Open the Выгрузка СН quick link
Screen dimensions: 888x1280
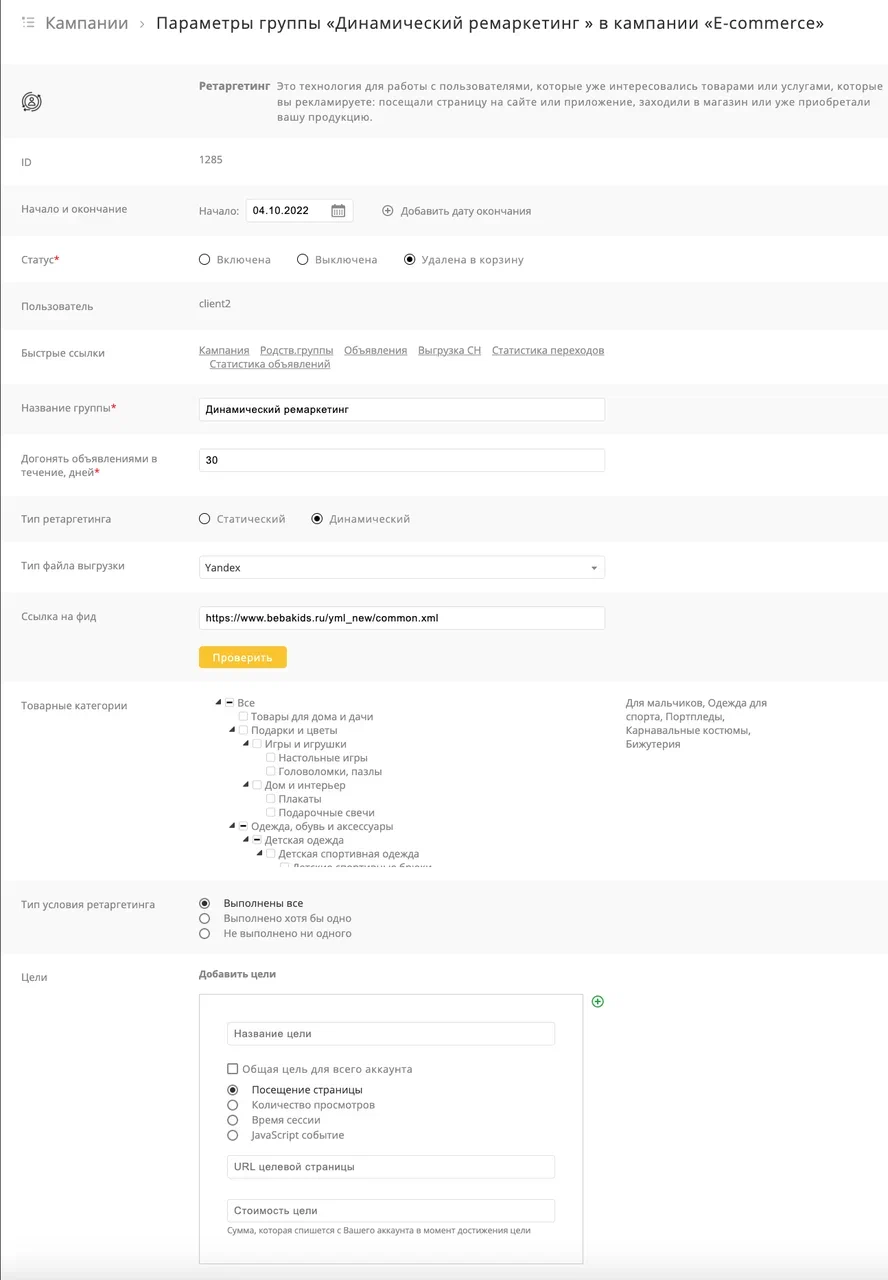click(x=450, y=351)
